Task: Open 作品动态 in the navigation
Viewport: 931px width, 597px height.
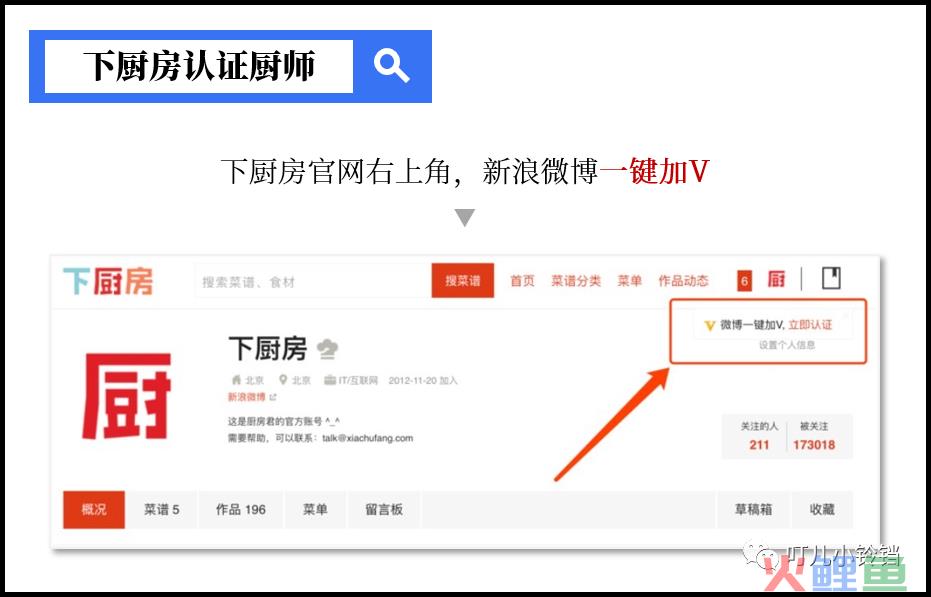Action: click(683, 281)
